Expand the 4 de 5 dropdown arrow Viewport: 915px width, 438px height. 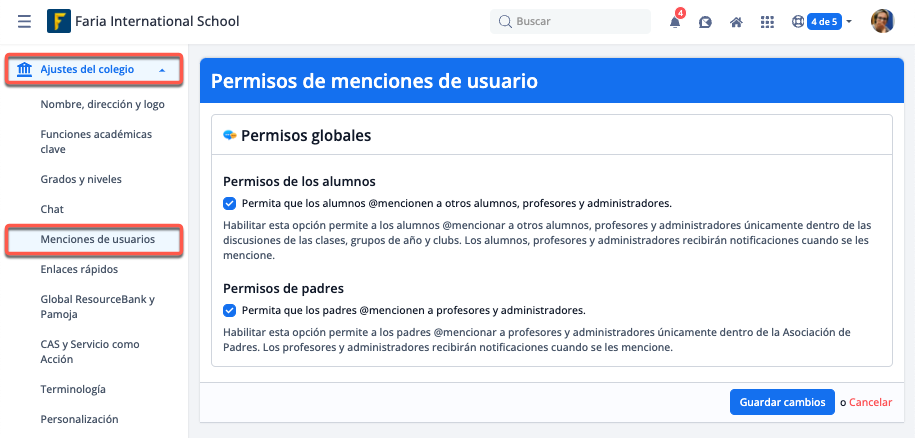coord(849,22)
